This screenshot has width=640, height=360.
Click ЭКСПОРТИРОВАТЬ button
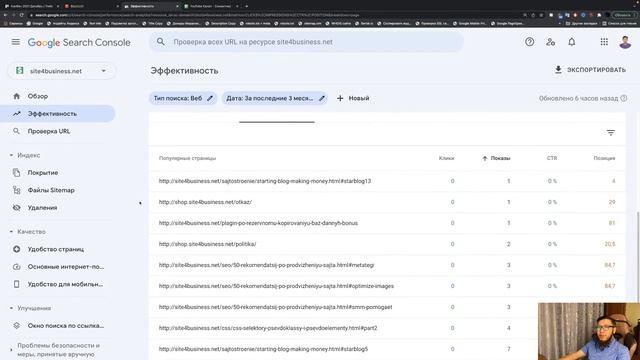(590, 70)
